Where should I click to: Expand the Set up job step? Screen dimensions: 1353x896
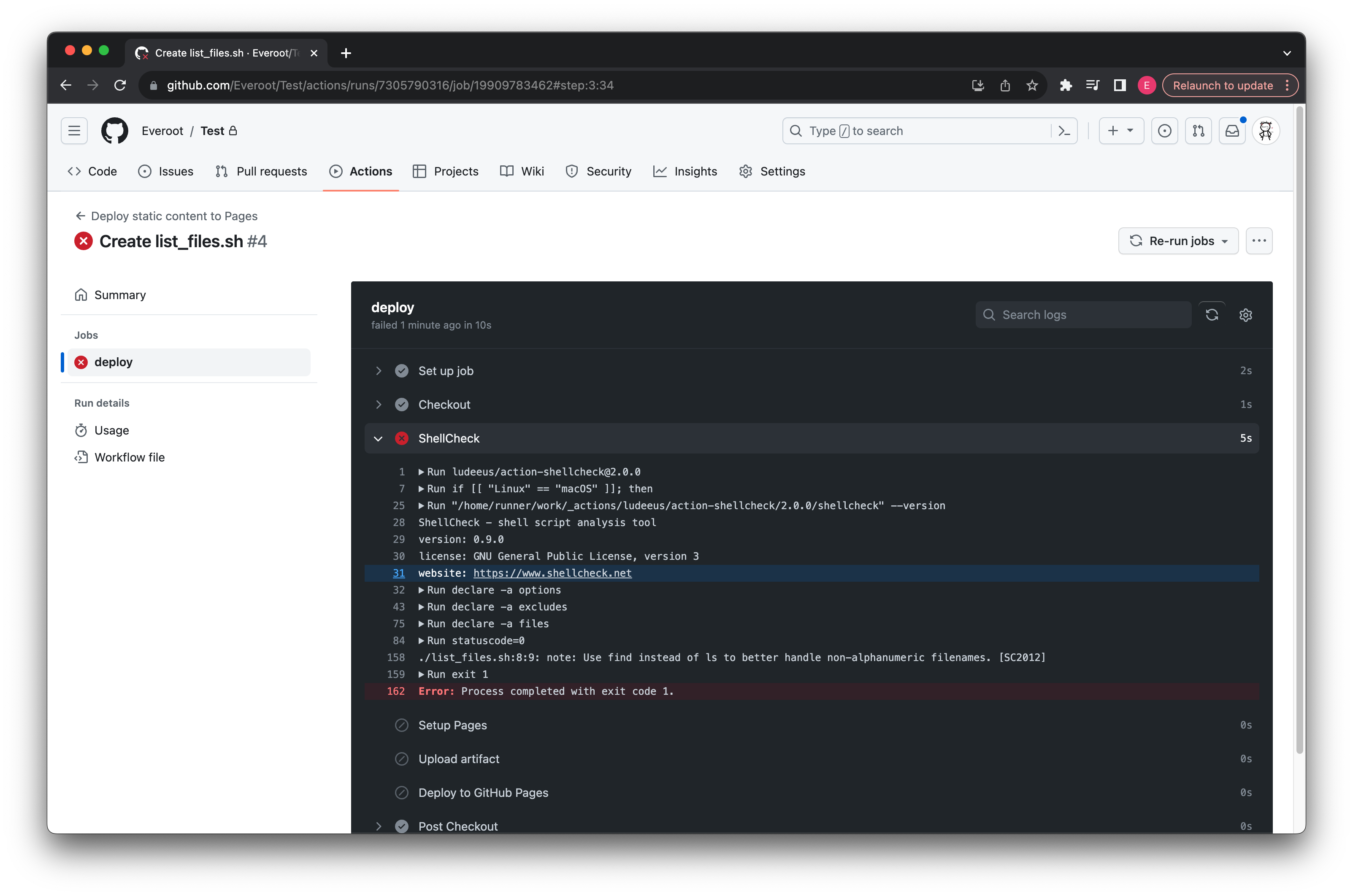(x=378, y=371)
